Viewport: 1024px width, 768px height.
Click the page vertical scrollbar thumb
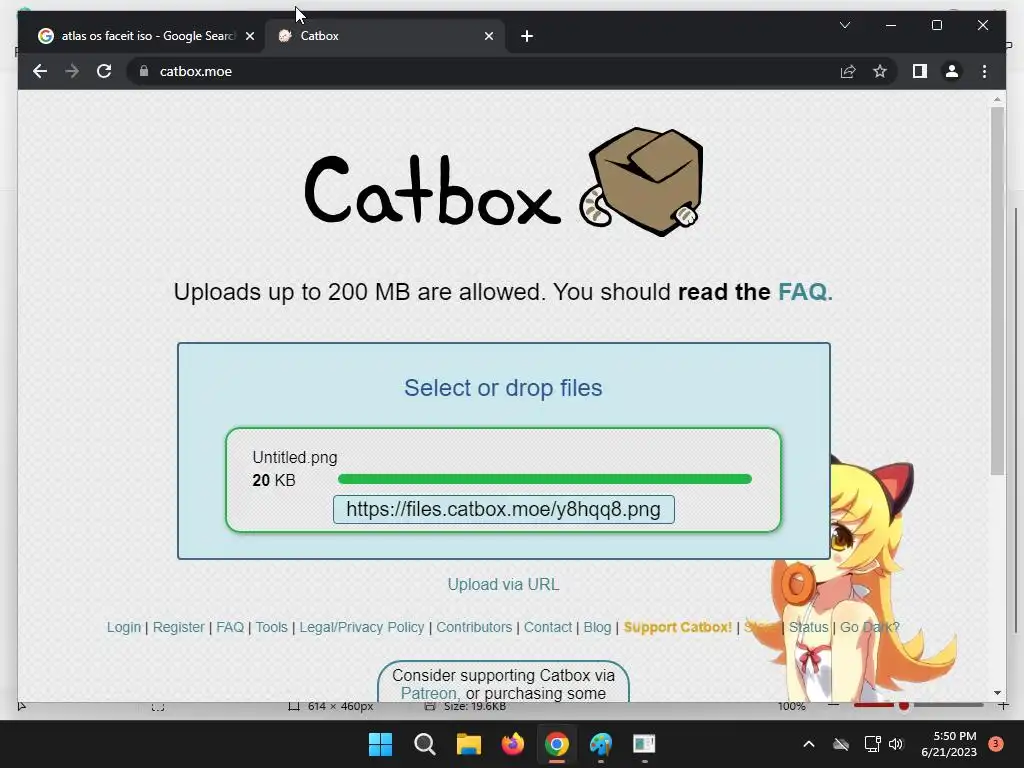pos(997,291)
